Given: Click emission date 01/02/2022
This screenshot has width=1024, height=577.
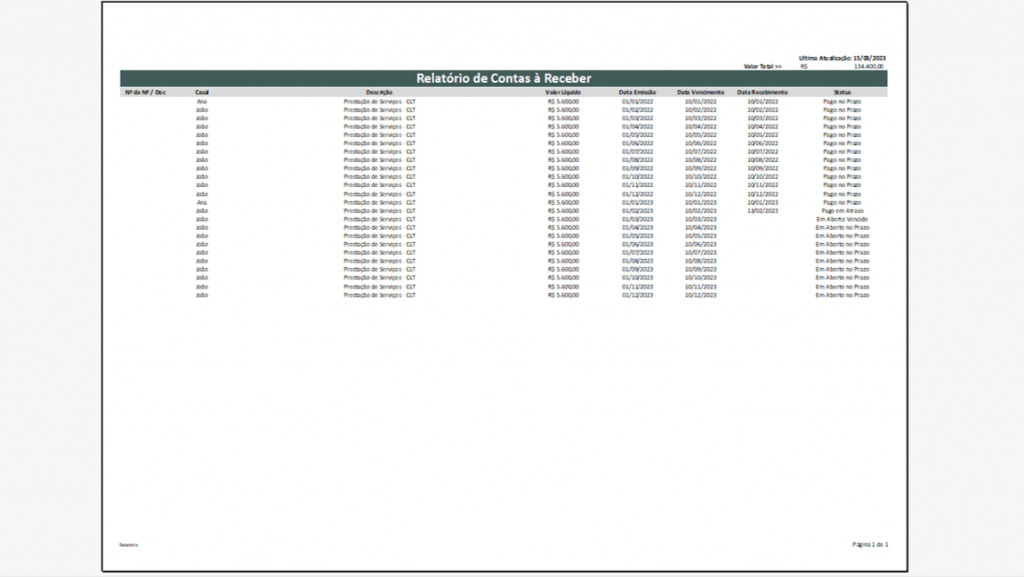Looking at the screenshot, I should (637, 110).
